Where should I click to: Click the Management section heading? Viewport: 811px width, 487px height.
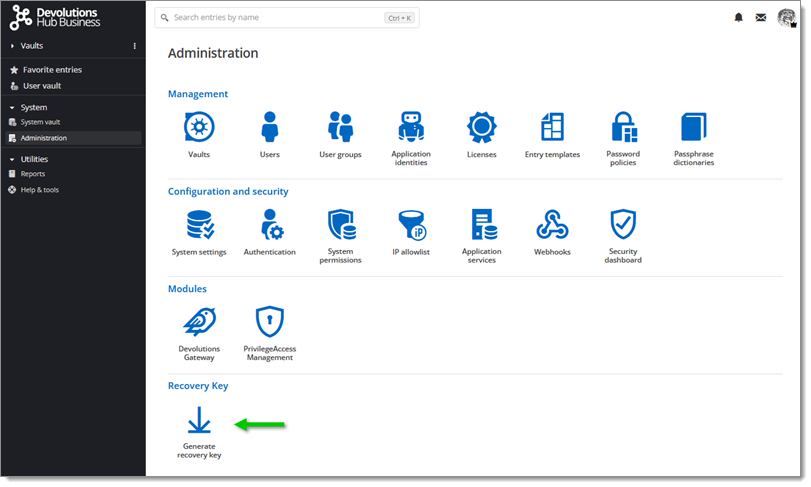198,94
